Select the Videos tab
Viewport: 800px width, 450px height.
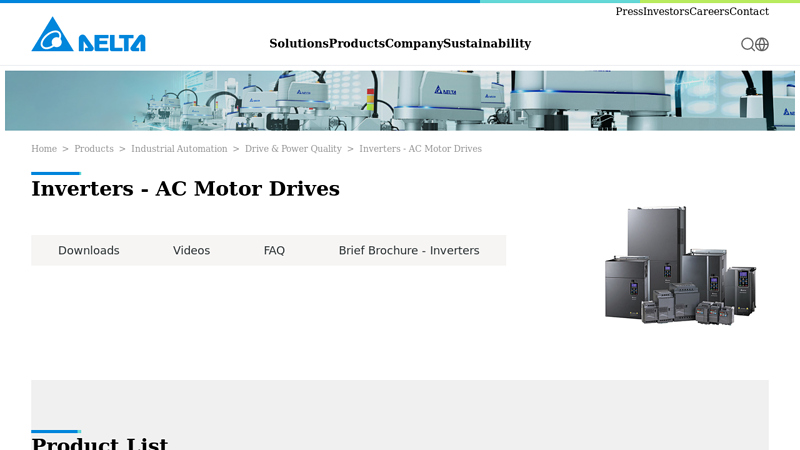point(191,251)
